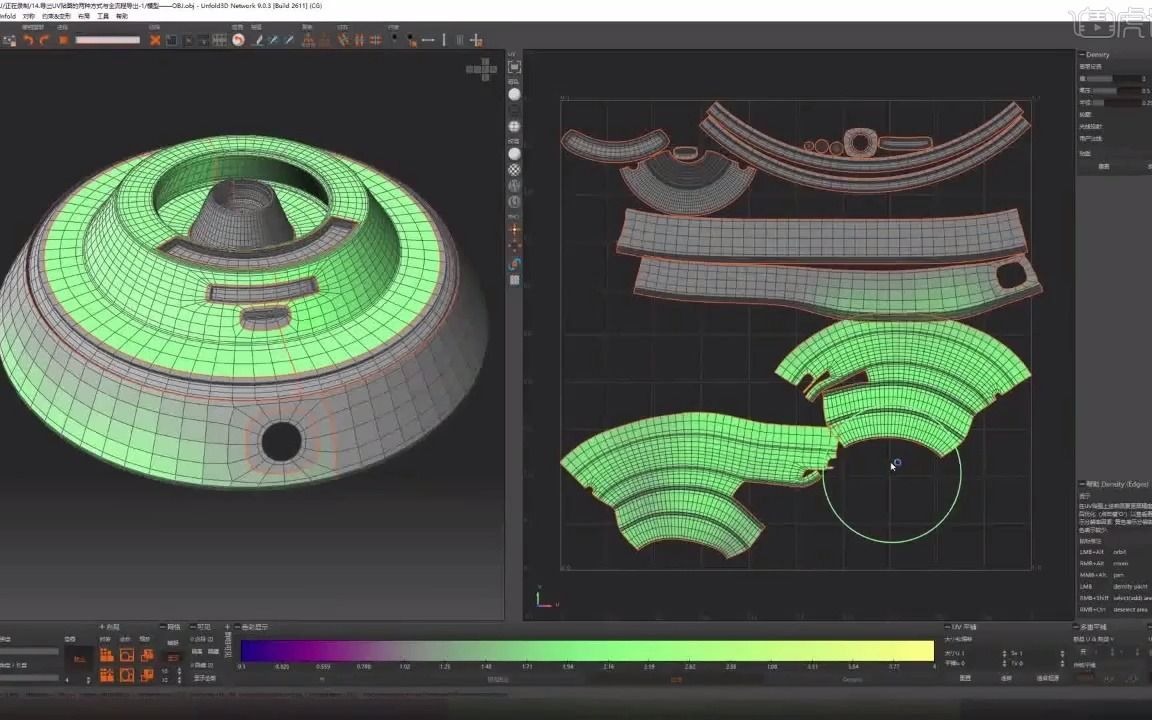Click the square frame icon atop the viewport strip
Viewport: 1152px width, 720px height.
(514, 67)
